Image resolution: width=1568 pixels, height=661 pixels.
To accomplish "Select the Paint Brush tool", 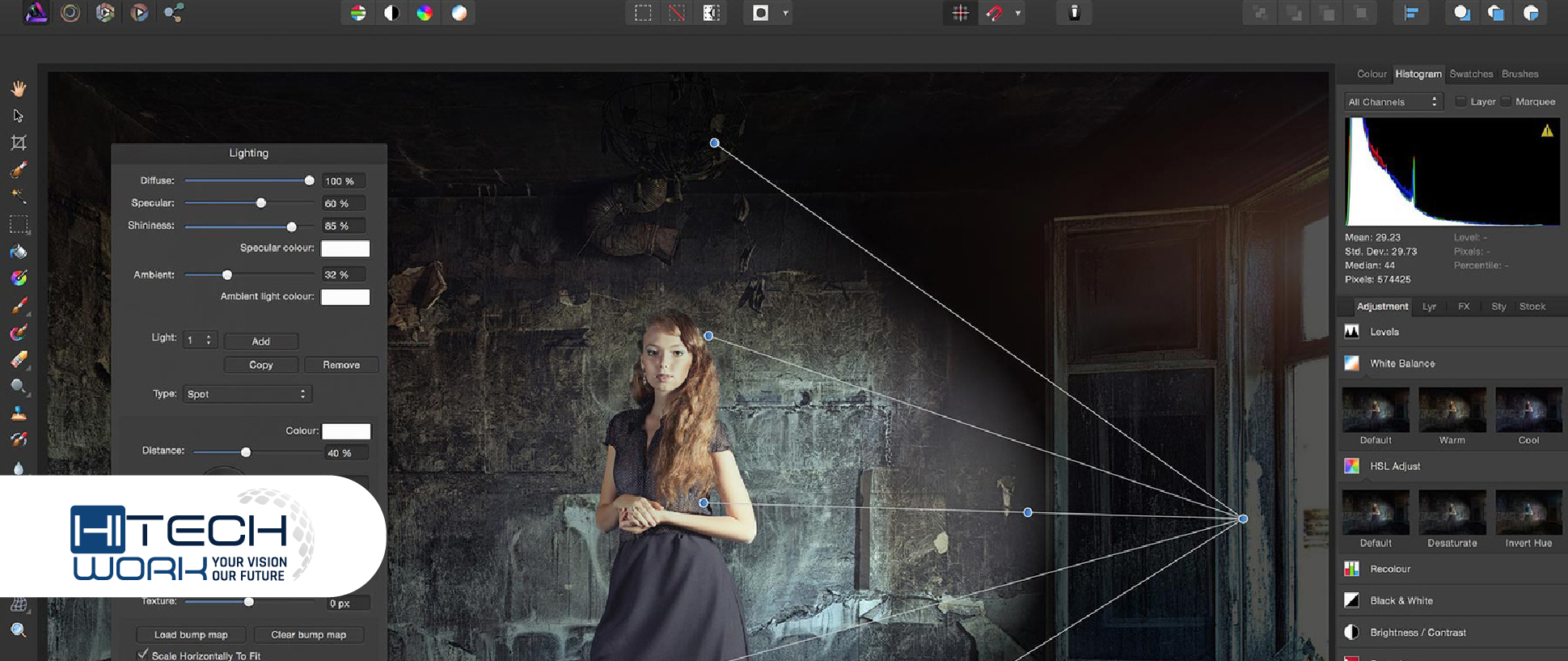I will [19, 306].
